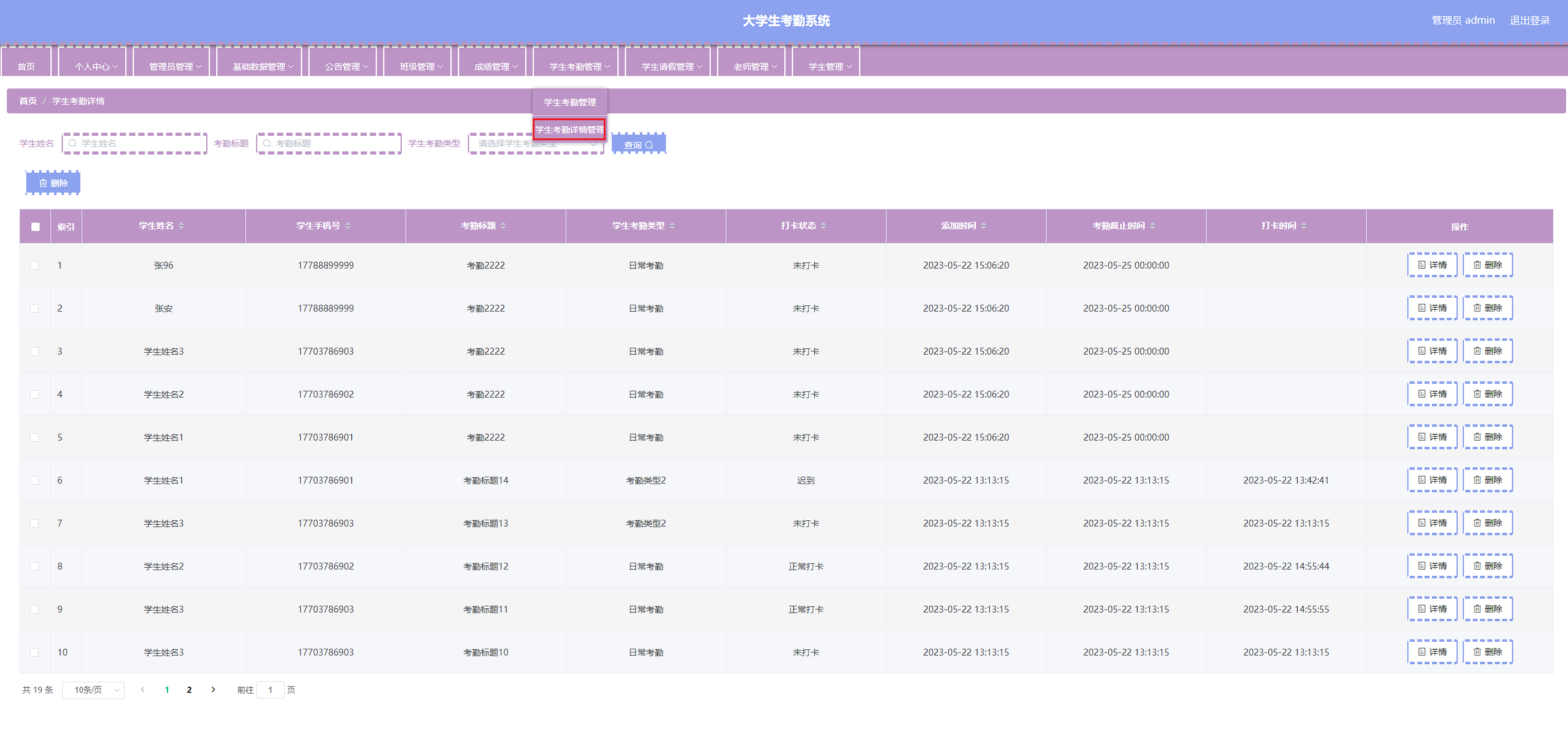Open 详情 for row index 8
Image resolution: width=1568 pixels, height=749 pixels.
click(x=1432, y=566)
